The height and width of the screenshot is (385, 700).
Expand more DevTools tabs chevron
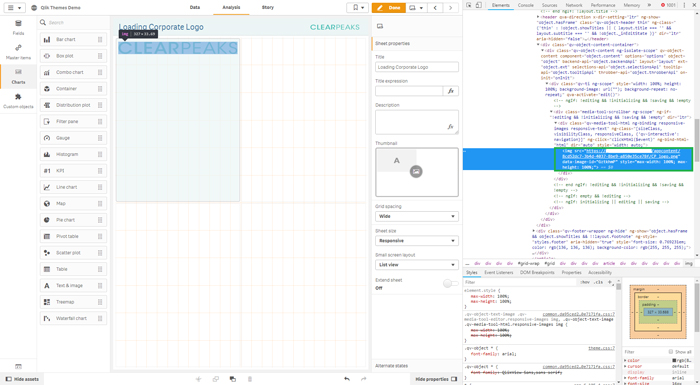point(650,5)
